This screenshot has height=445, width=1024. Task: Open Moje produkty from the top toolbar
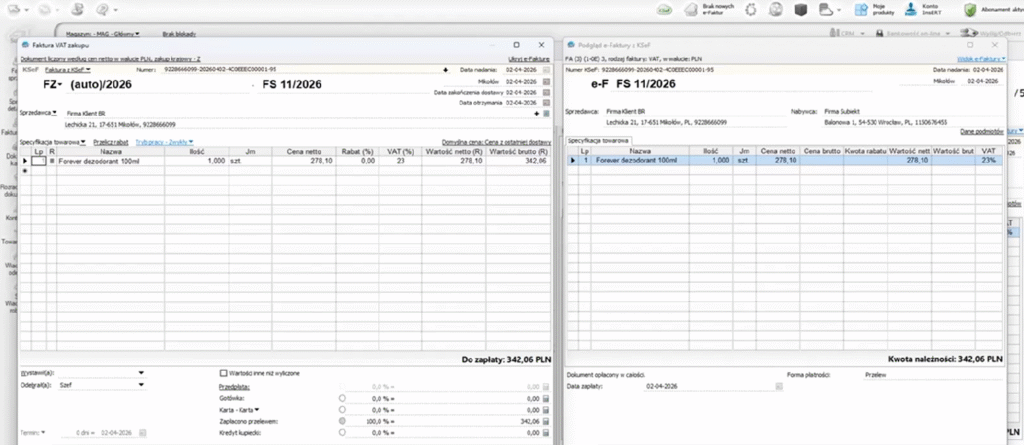click(862, 9)
